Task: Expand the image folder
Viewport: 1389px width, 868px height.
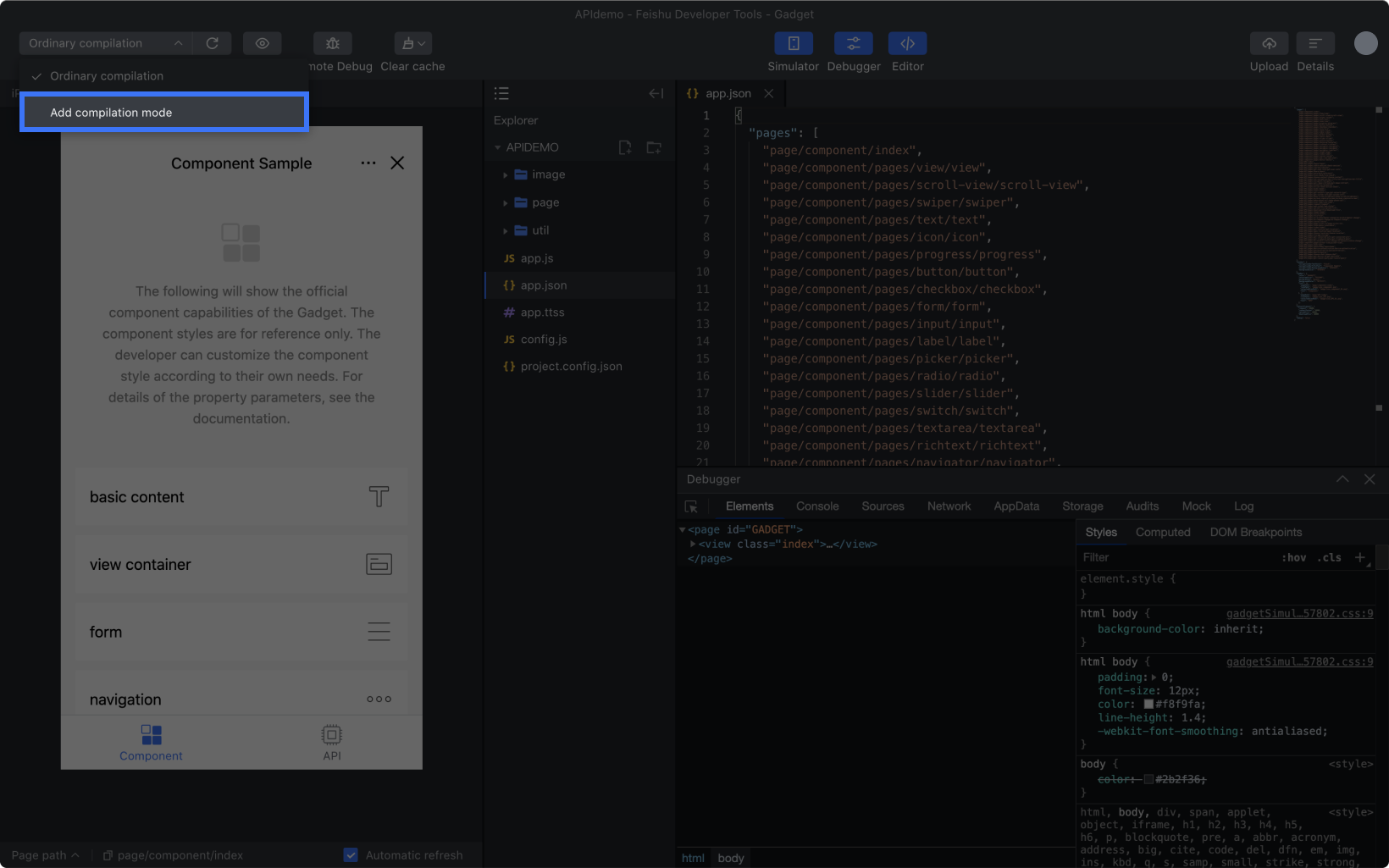Action: [x=506, y=174]
